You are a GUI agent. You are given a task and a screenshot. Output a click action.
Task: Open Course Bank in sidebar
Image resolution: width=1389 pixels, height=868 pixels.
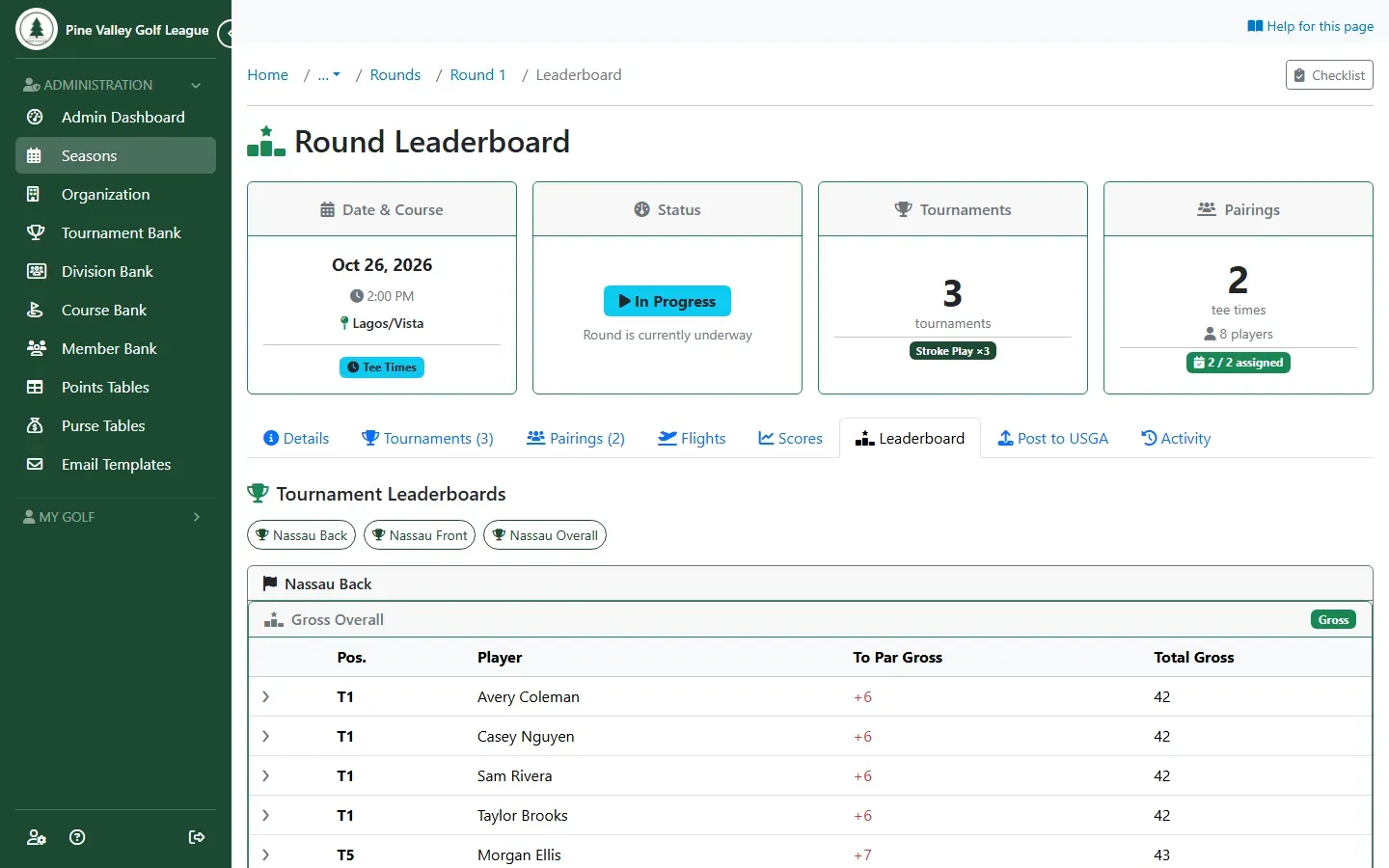click(116, 310)
